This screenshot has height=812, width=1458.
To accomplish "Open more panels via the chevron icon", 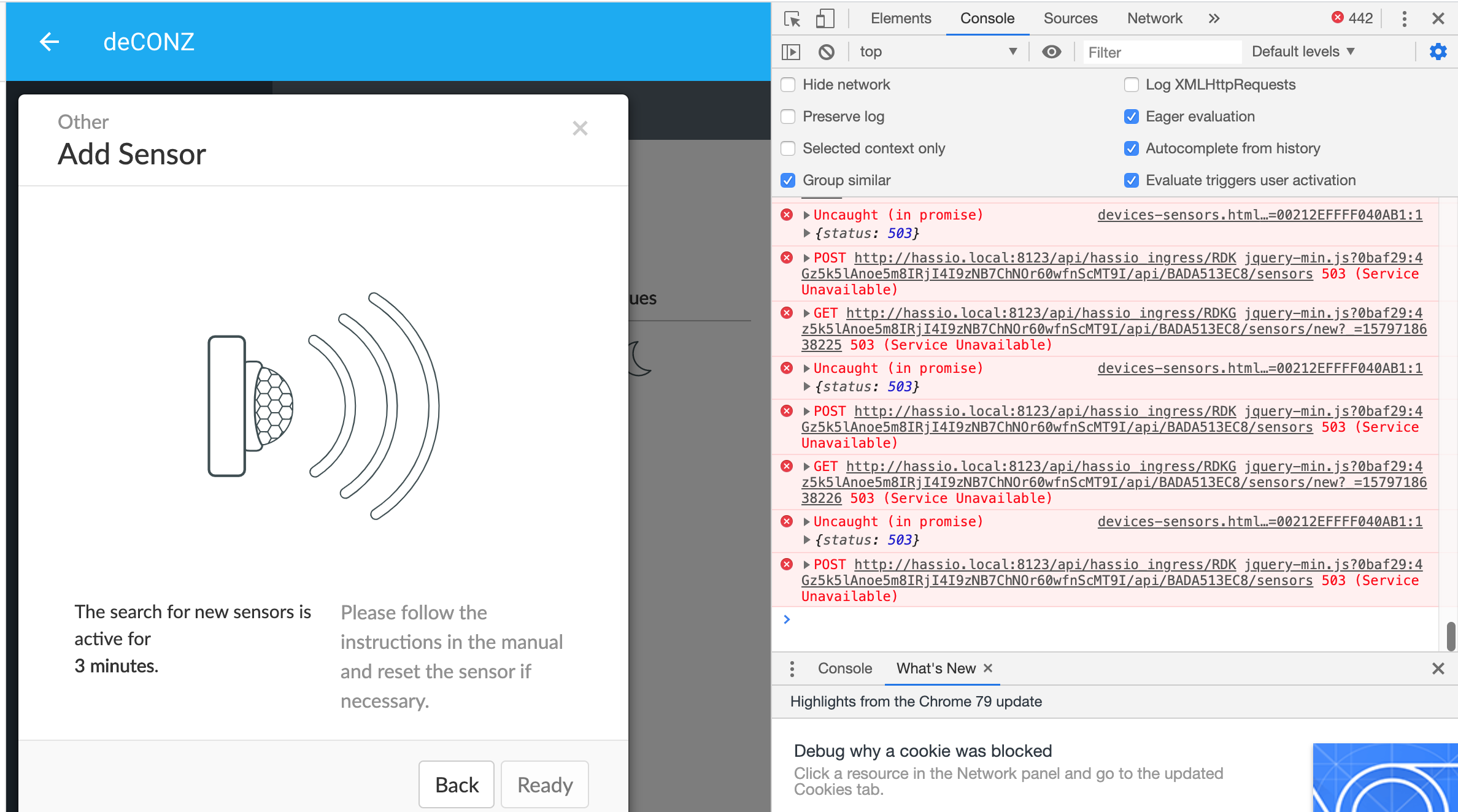I will click(1214, 18).
